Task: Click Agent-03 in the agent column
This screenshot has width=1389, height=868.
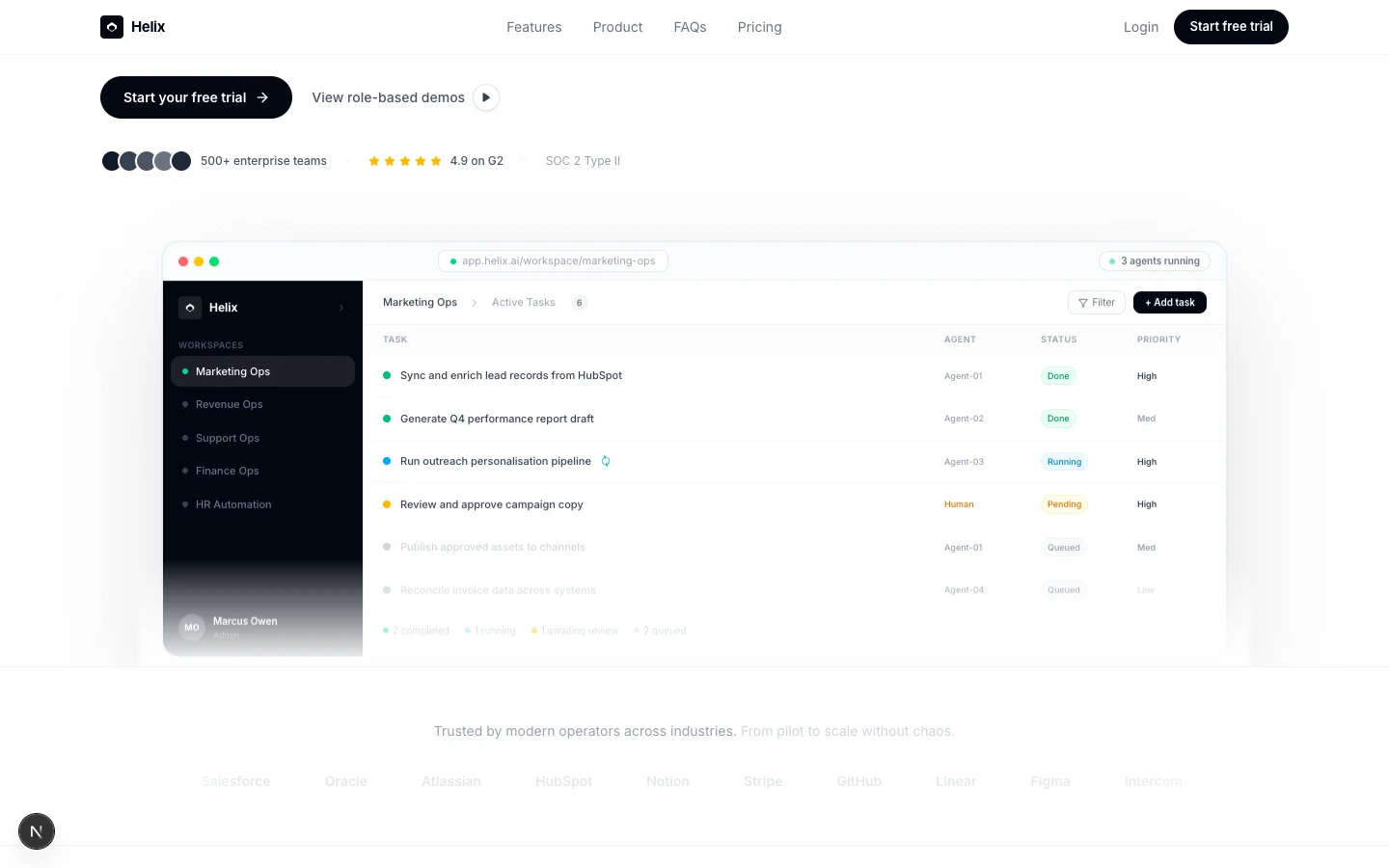Action: (964, 462)
